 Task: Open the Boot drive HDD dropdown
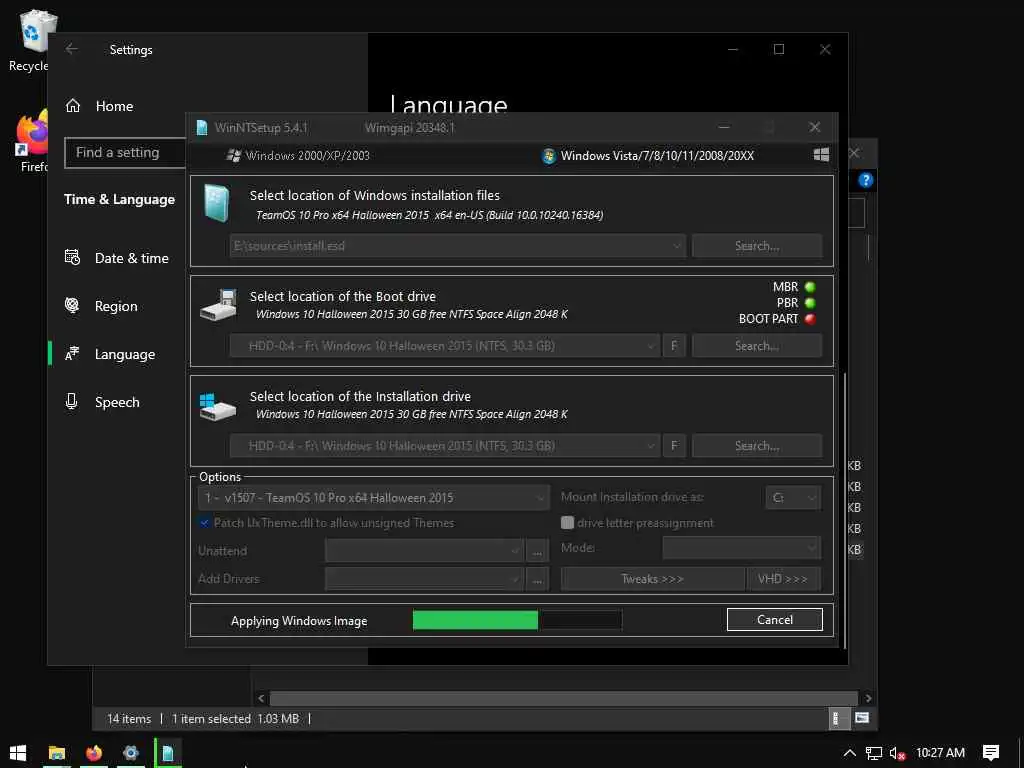coord(445,346)
